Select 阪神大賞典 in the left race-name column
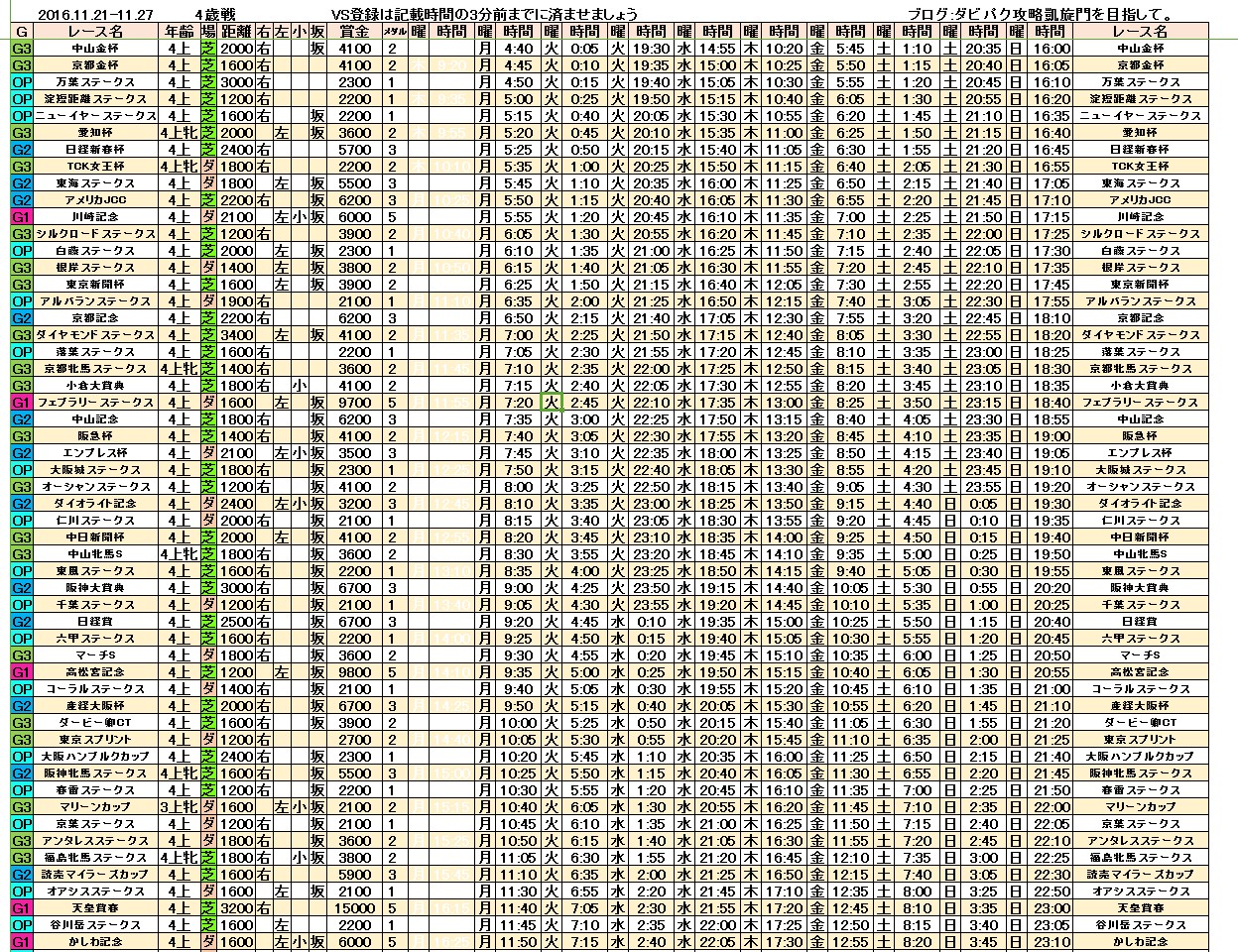1238x952 pixels. tap(96, 588)
